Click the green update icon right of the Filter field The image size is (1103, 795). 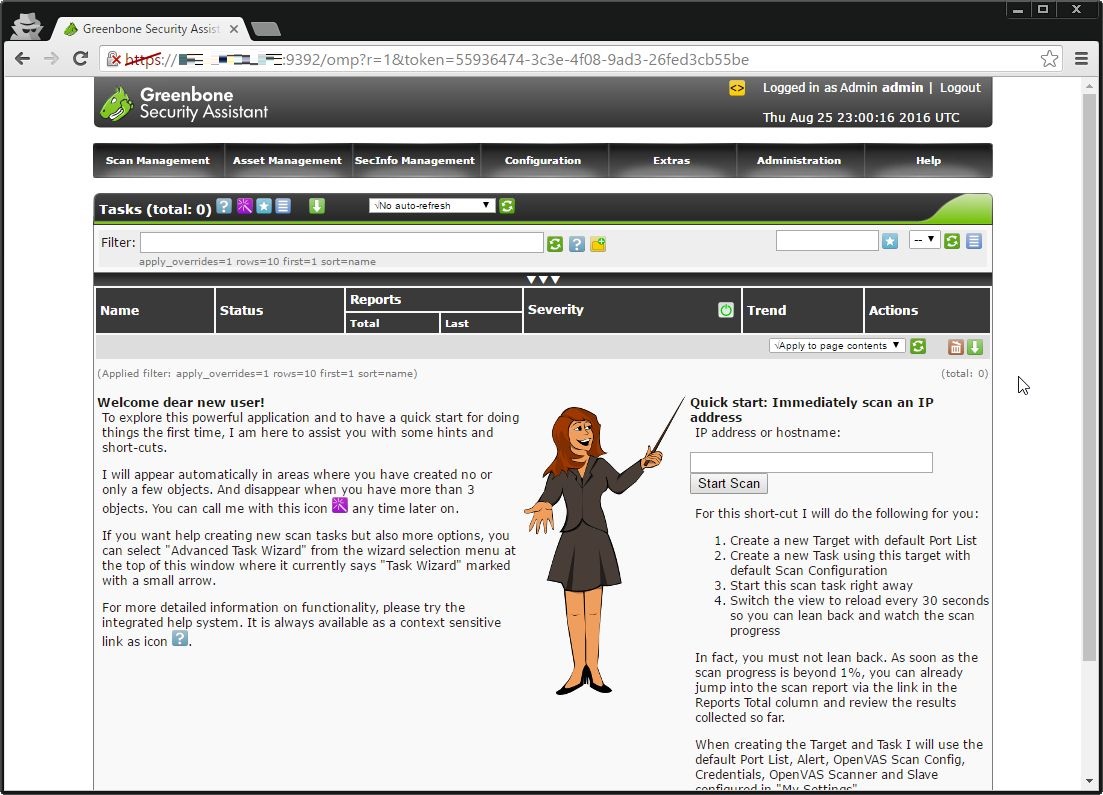(555, 243)
